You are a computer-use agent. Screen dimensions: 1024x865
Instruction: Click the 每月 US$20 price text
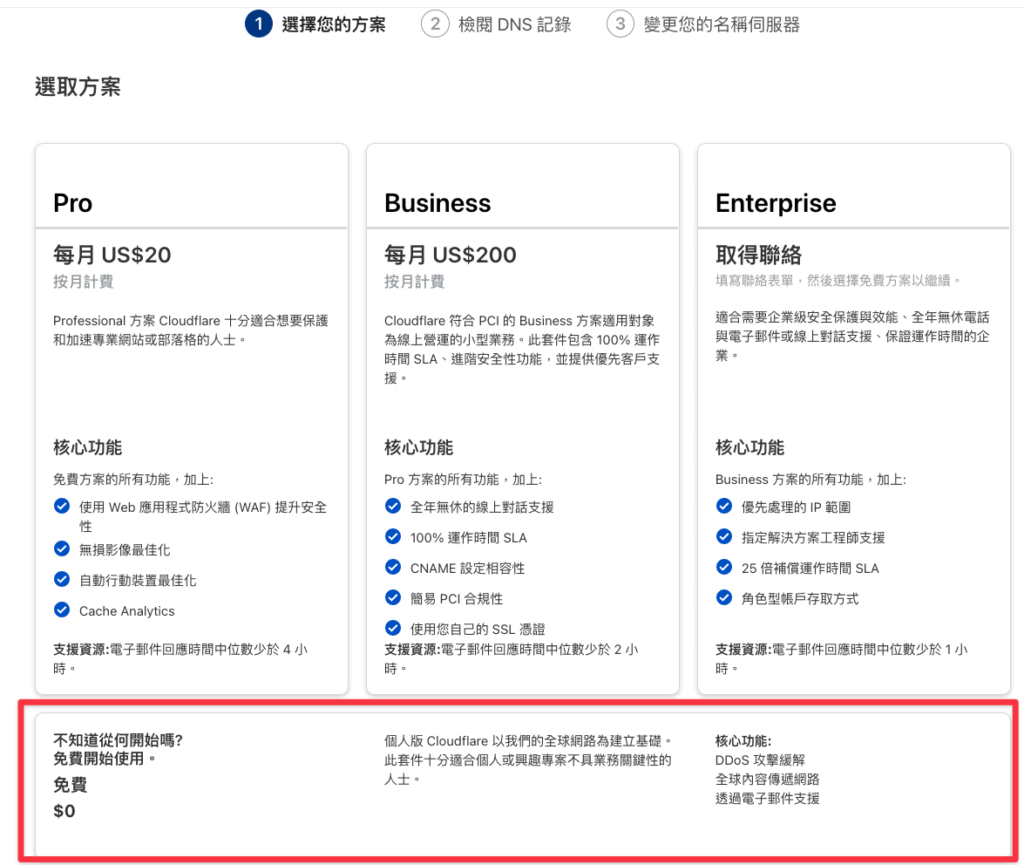112,255
